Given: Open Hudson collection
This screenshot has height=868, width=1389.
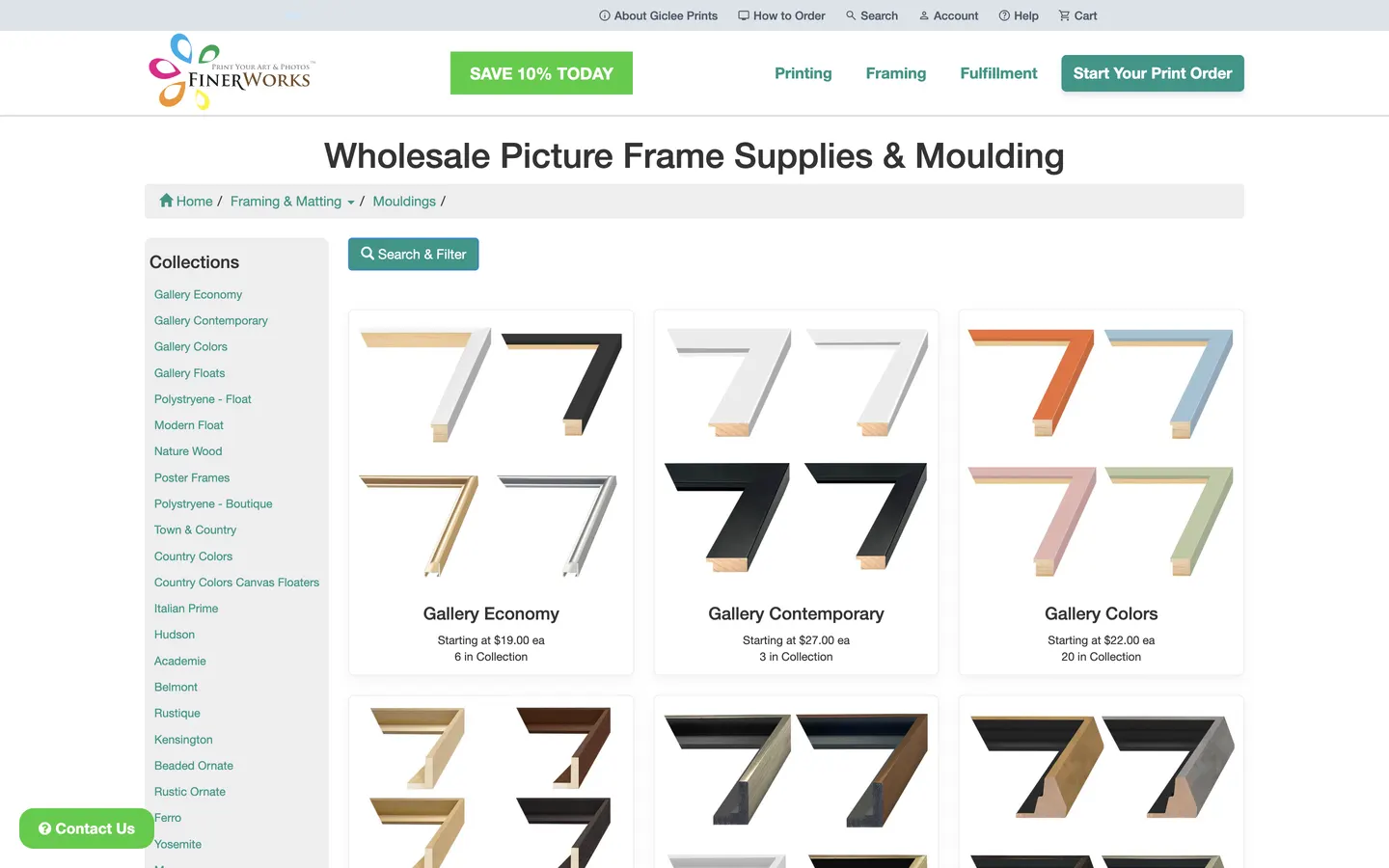Looking at the screenshot, I should [175, 634].
